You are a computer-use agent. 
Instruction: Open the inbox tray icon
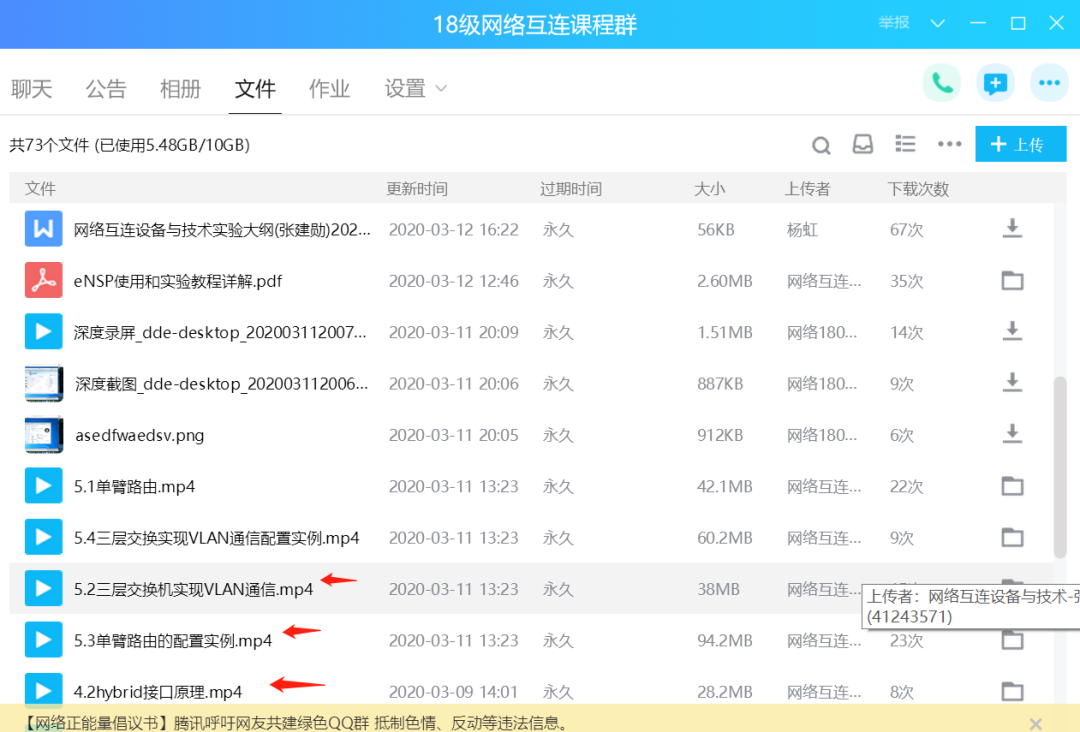coord(863,145)
